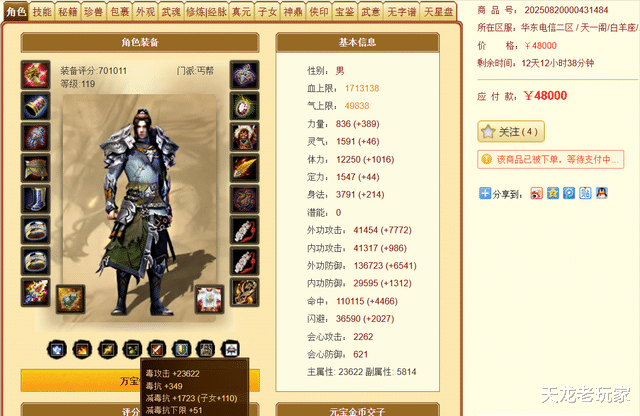Click the blue plus share icon

point(485,193)
